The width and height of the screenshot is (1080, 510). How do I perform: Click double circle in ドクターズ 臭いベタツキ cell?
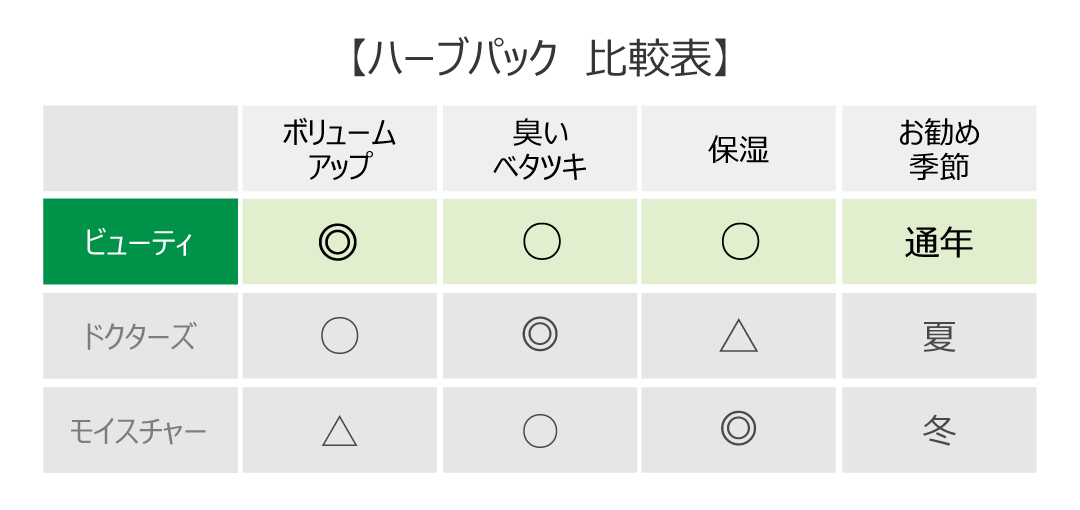click(x=540, y=334)
